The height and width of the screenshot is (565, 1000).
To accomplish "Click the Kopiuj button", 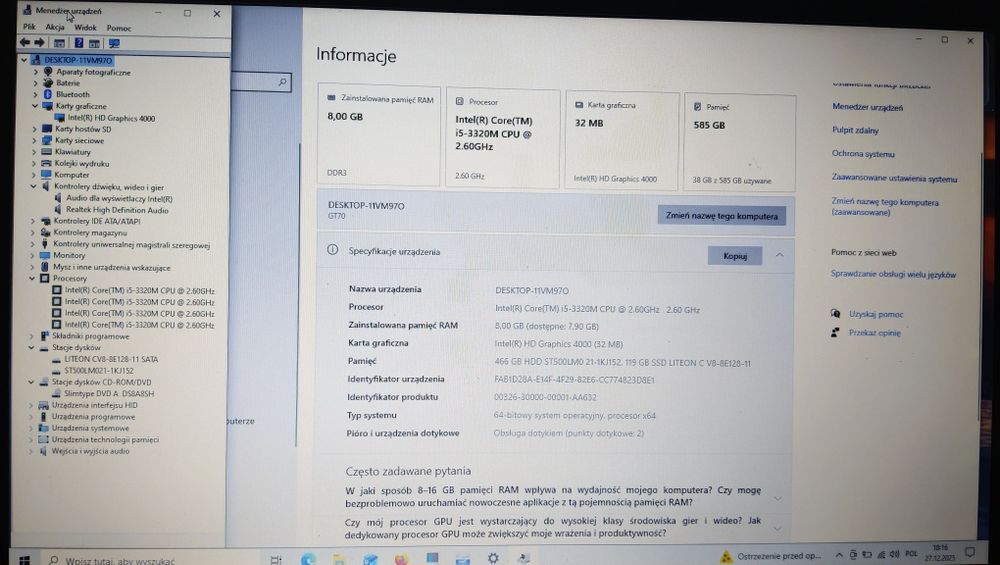I will coord(735,256).
